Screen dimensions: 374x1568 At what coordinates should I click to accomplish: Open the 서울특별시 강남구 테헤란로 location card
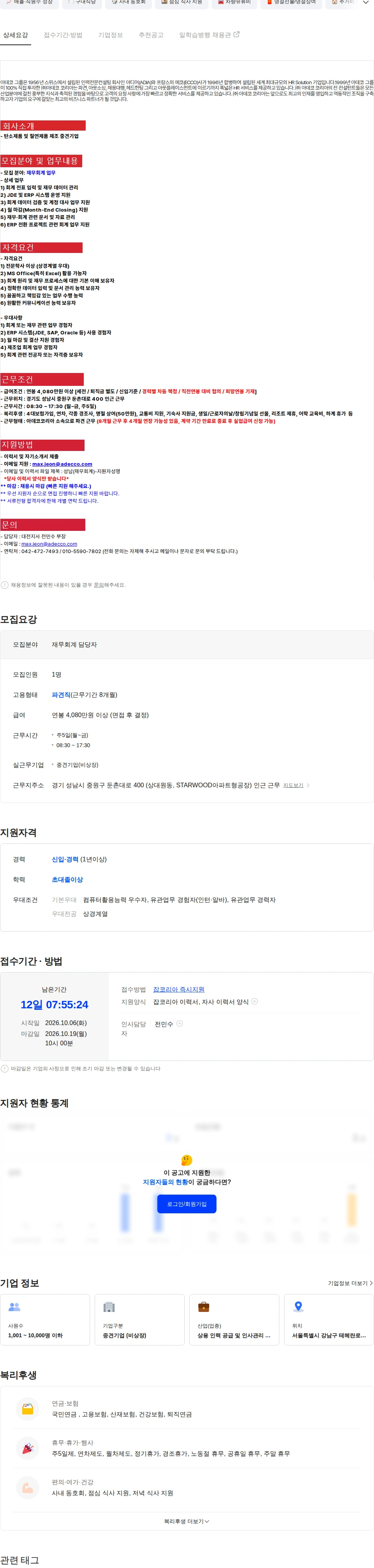click(x=329, y=1320)
